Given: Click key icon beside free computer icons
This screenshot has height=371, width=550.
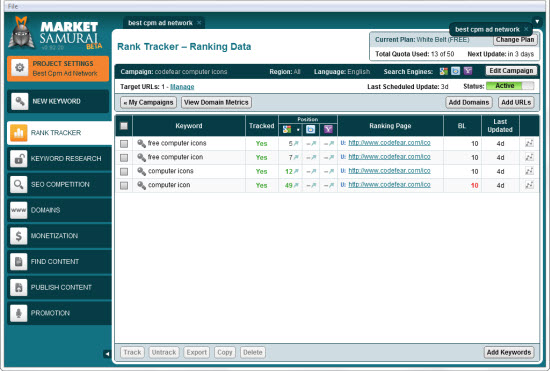Looking at the screenshot, I should (141, 143).
